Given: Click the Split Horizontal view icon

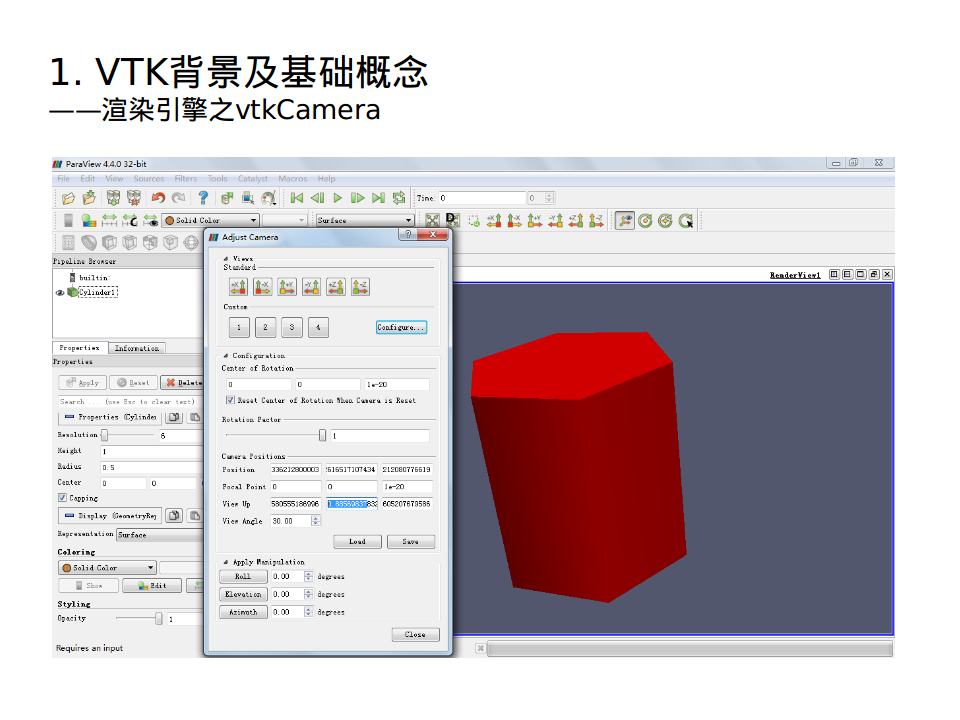Looking at the screenshot, I should pyautogui.click(x=834, y=274).
